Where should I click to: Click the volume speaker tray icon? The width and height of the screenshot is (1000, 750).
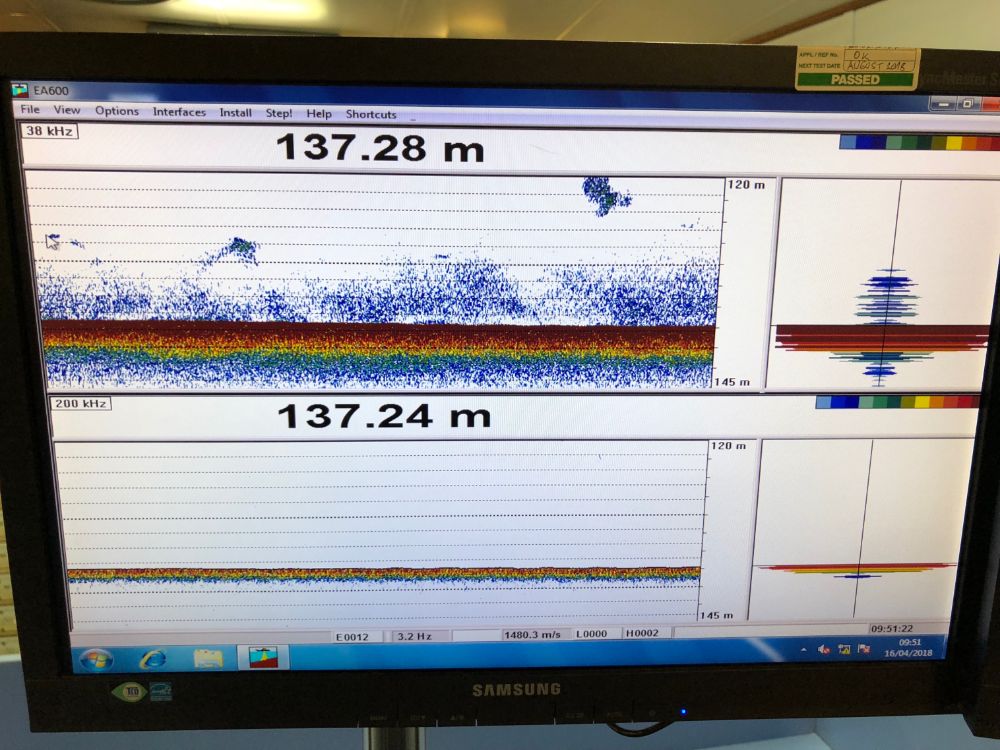(824, 649)
